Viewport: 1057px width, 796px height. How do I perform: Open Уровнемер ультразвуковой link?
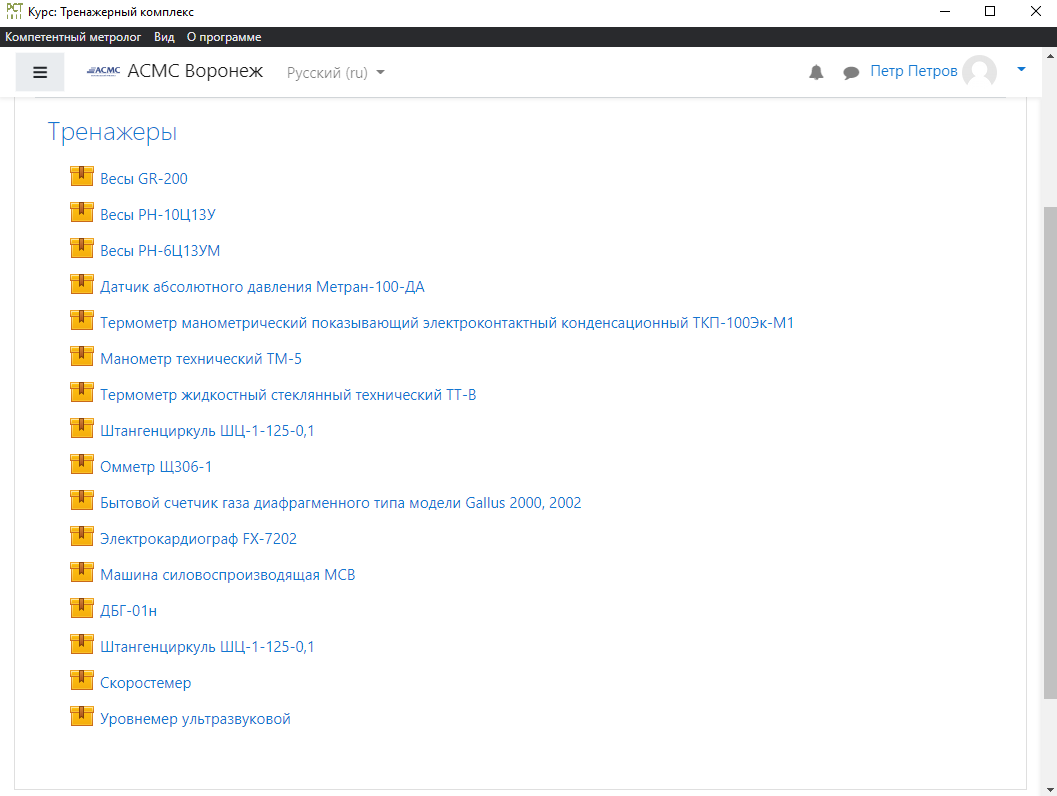click(x=195, y=719)
